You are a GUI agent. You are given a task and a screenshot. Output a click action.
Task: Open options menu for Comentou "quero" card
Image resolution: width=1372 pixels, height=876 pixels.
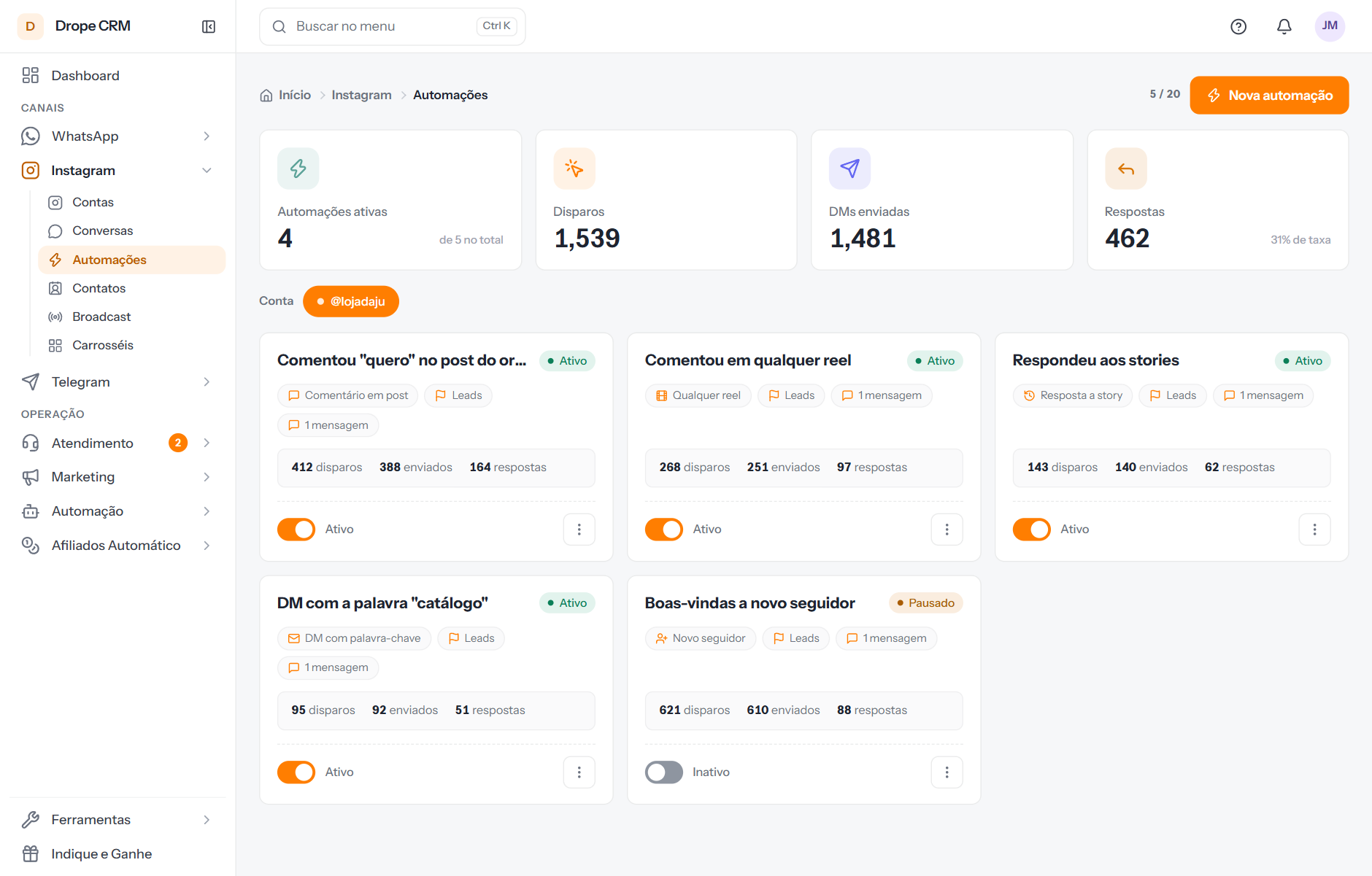click(x=579, y=530)
